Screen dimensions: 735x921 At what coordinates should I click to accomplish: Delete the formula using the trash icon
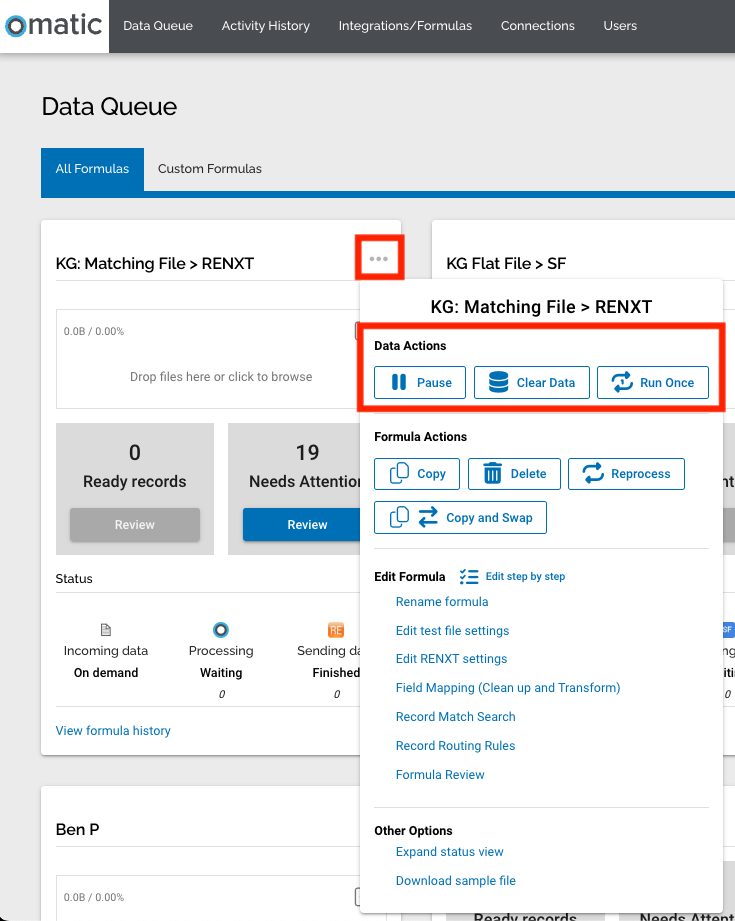click(x=514, y=474)
